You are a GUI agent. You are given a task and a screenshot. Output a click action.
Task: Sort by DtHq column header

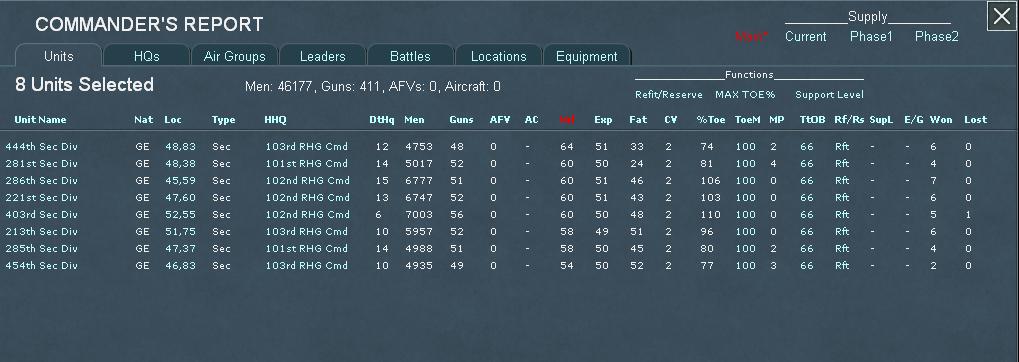tap(381, 120)
